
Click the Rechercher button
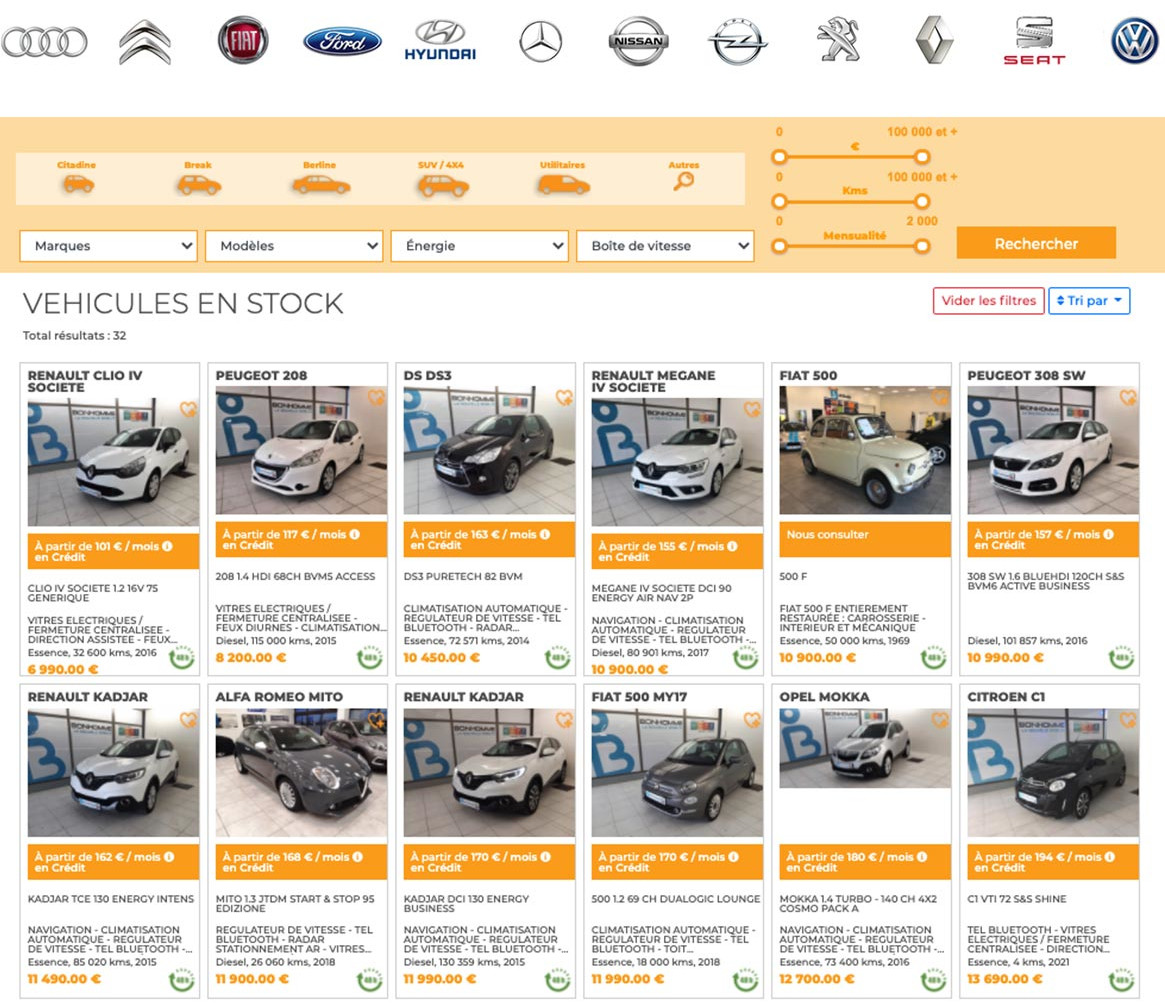tap(1036, 243)
